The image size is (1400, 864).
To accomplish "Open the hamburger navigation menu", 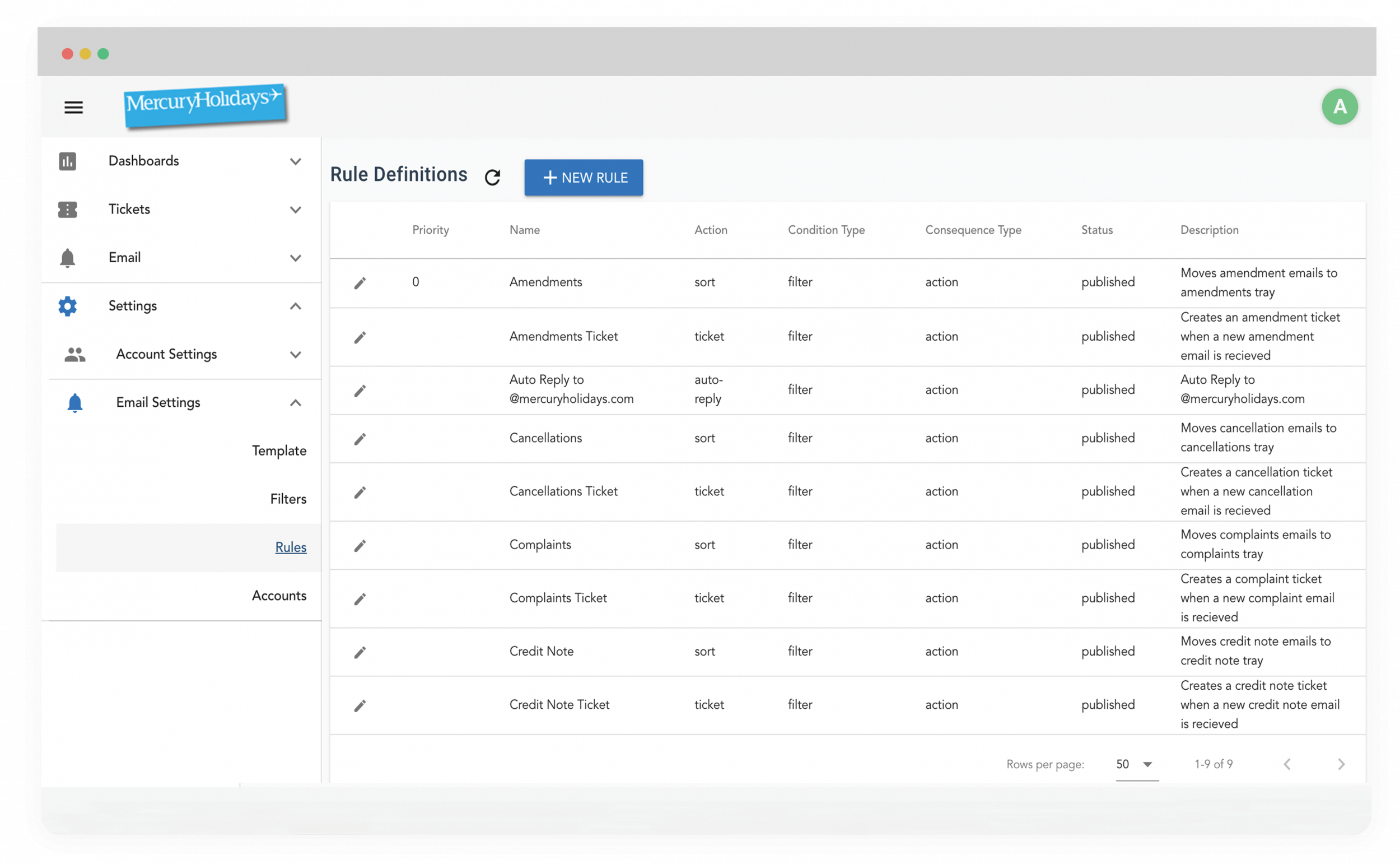I will (74, 108).
